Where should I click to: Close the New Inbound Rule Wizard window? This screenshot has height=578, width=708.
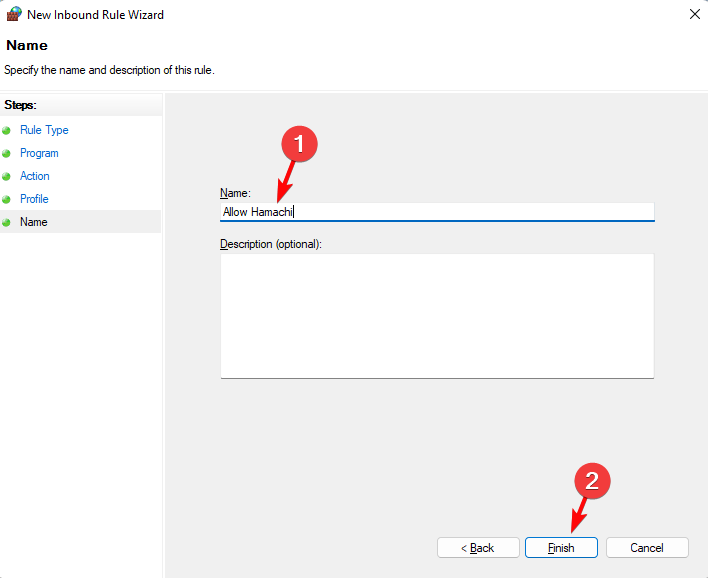tap(694, 14)
